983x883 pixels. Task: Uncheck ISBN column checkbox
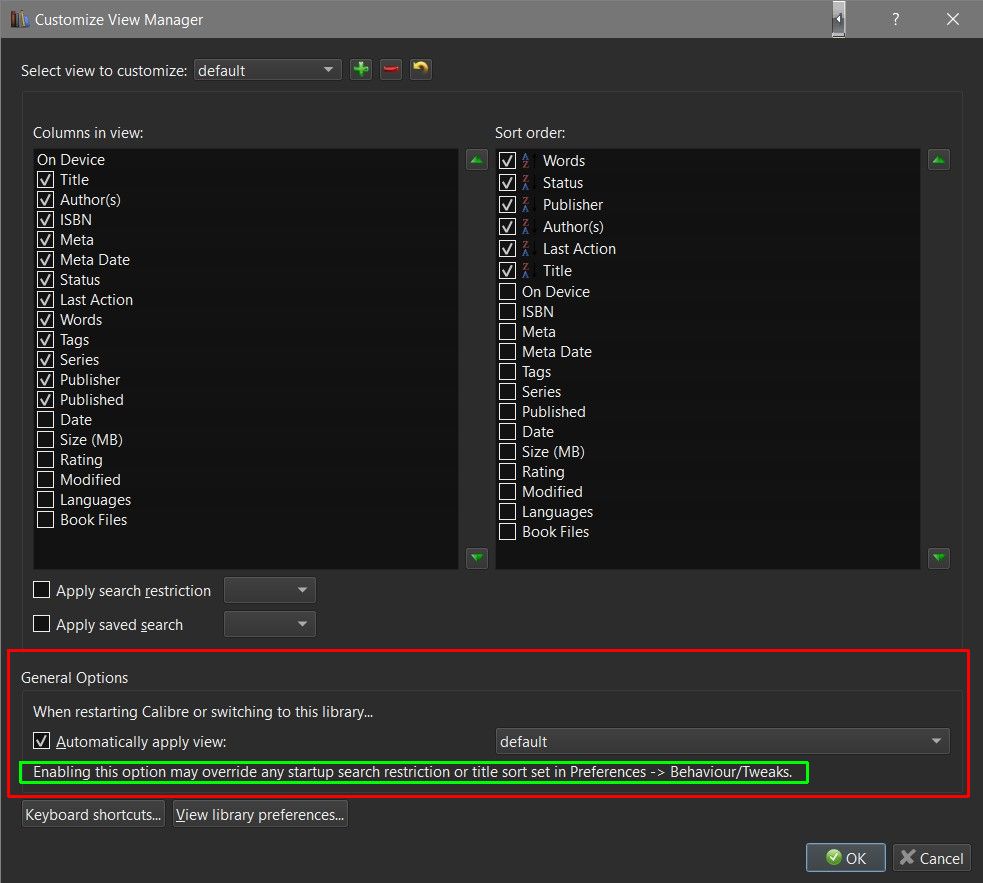point(45,219)
